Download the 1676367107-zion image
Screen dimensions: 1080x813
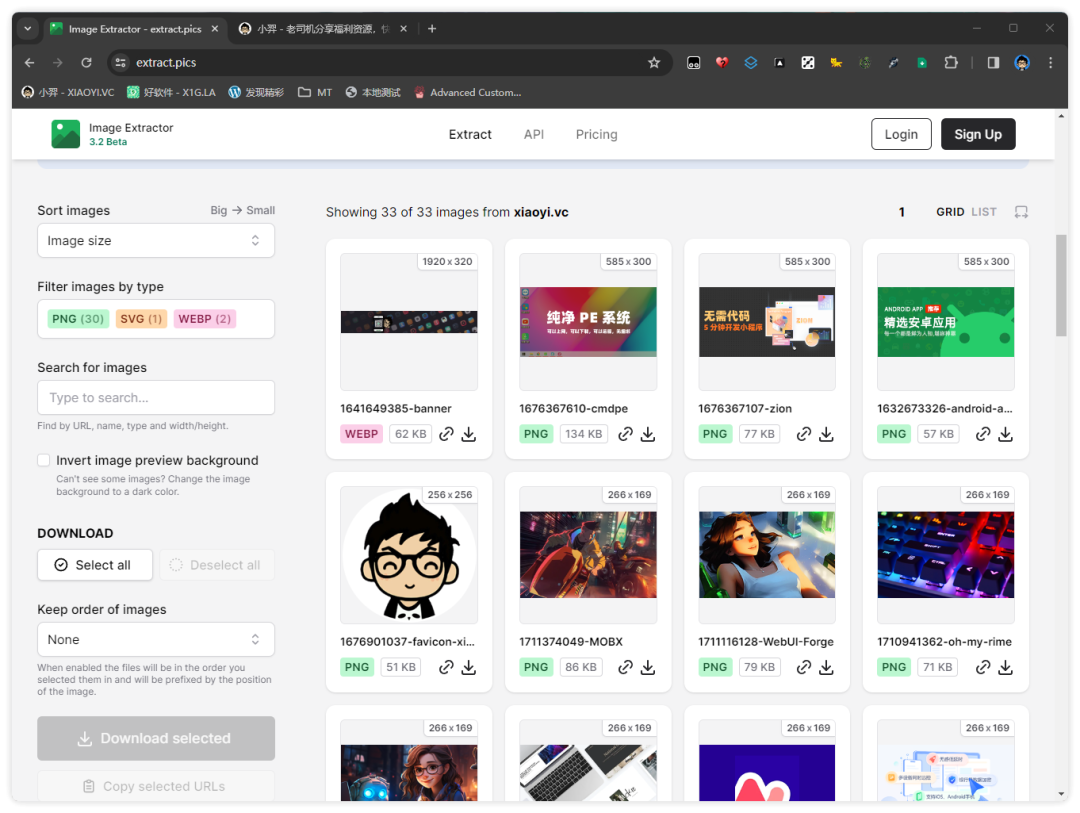coord(826,434)
